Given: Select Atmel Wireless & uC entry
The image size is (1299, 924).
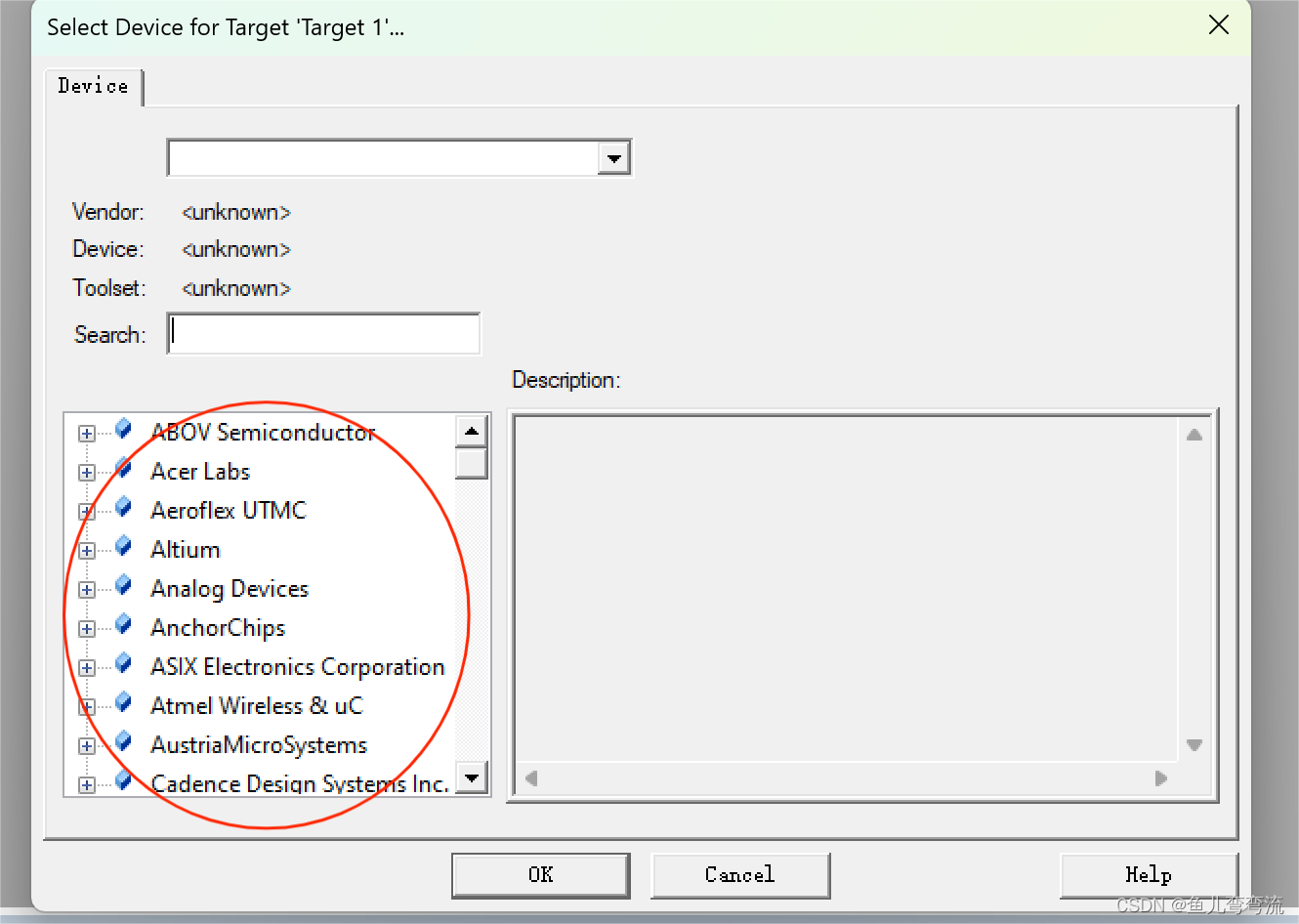Looking at the screenshot, I should click(x=257, y=706).
